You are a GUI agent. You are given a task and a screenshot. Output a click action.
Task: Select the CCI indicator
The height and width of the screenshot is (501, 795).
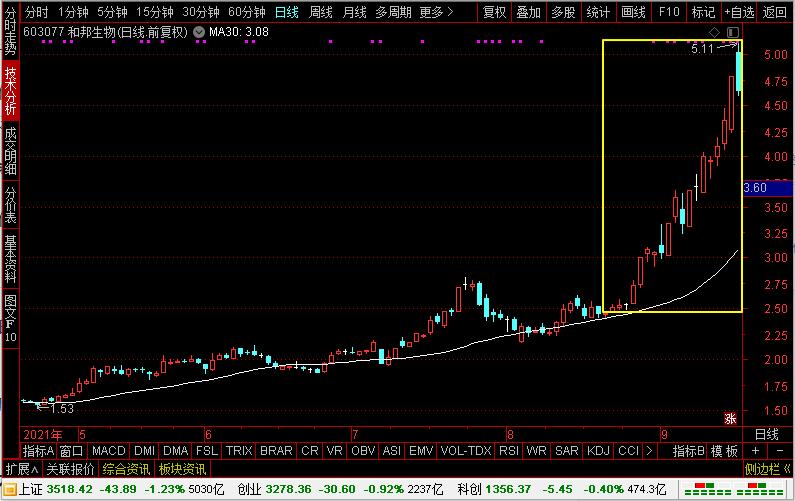pyautogui.click(x=628, y=451)
